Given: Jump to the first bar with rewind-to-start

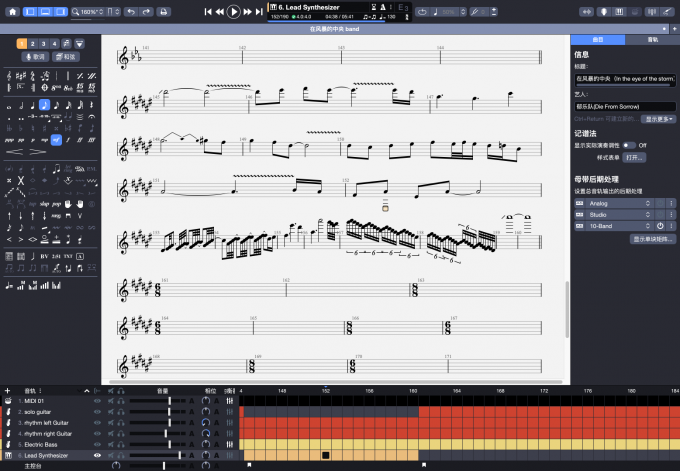Looking at the screenshot, I should (208, 11).
